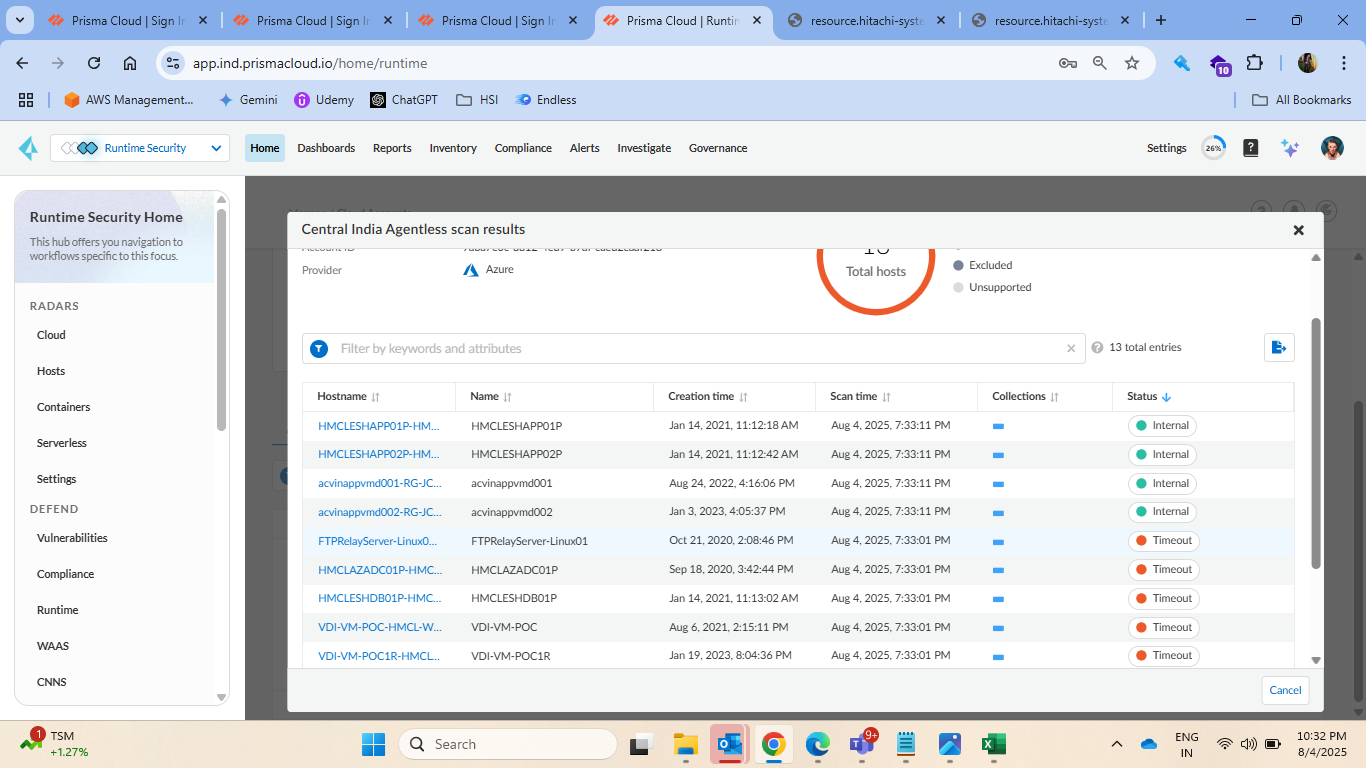Toggle Status column sort order
This screenshot has width=1366, height=768.
1166,397
